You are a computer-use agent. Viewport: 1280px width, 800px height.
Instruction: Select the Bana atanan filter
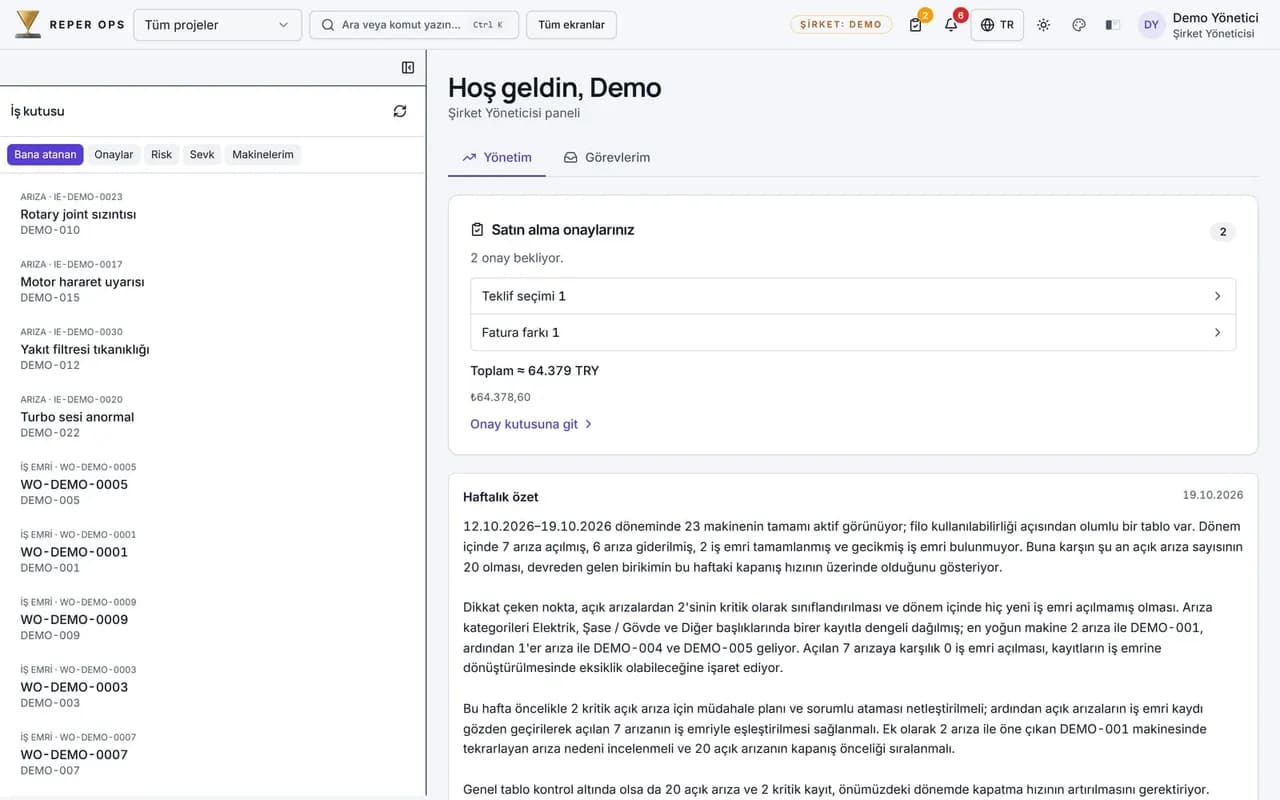point(45,155)
